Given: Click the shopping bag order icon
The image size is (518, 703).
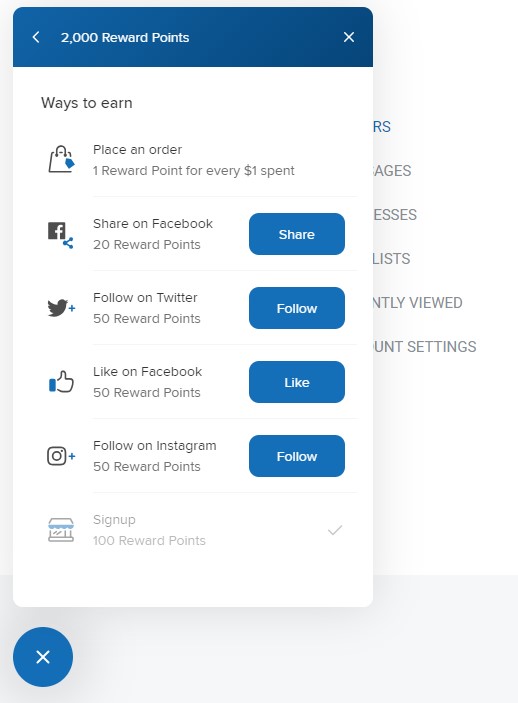Looking at the screenshot, I should [61, 159].
